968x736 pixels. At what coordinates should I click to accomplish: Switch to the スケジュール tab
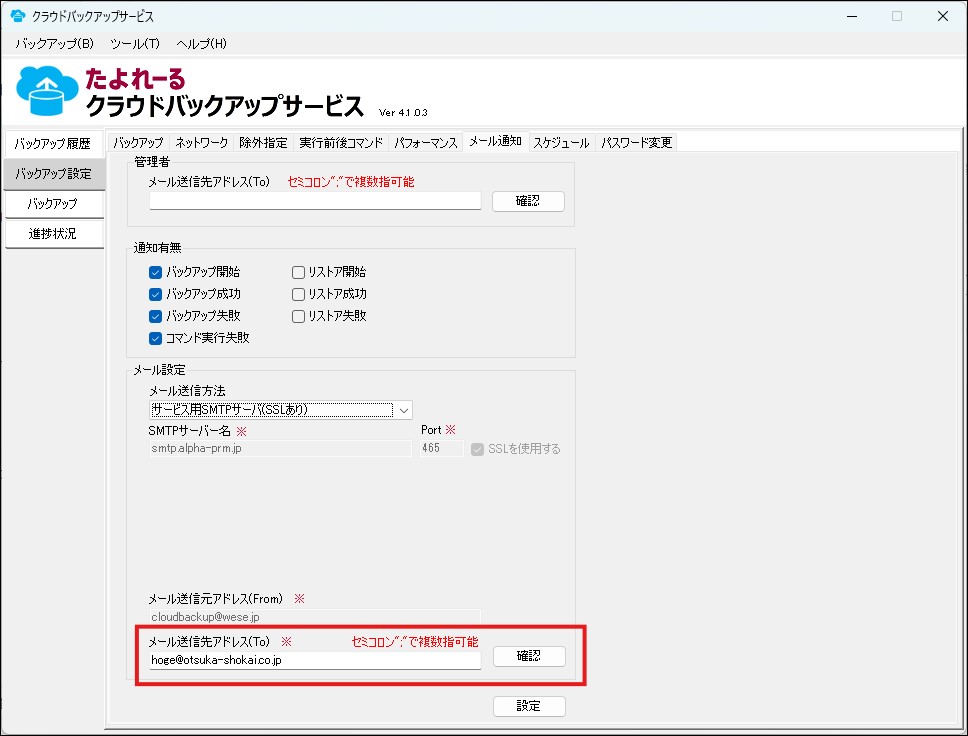tap(560, 143)
